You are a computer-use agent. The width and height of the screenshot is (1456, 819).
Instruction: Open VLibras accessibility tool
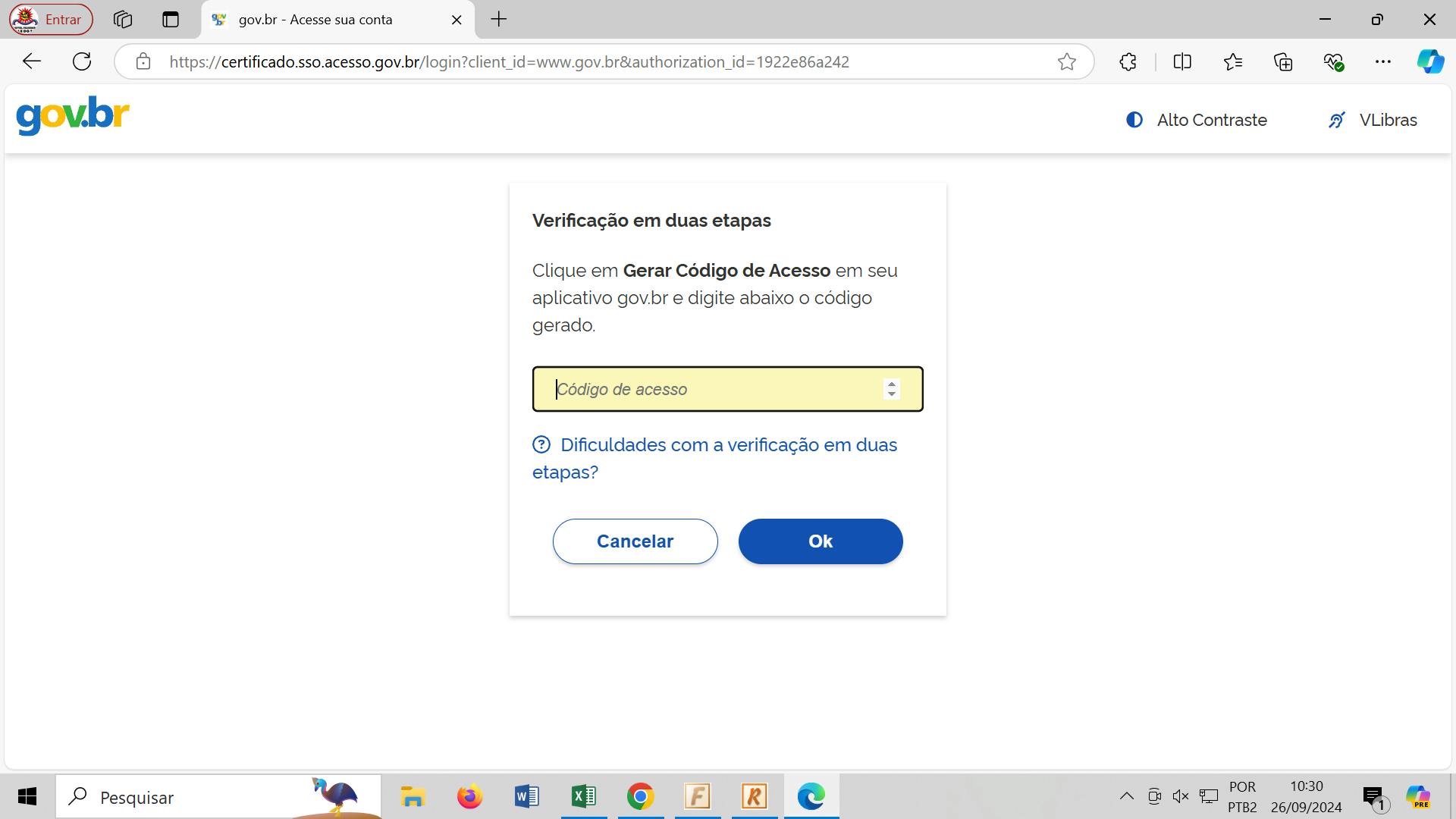point(1373,120)
